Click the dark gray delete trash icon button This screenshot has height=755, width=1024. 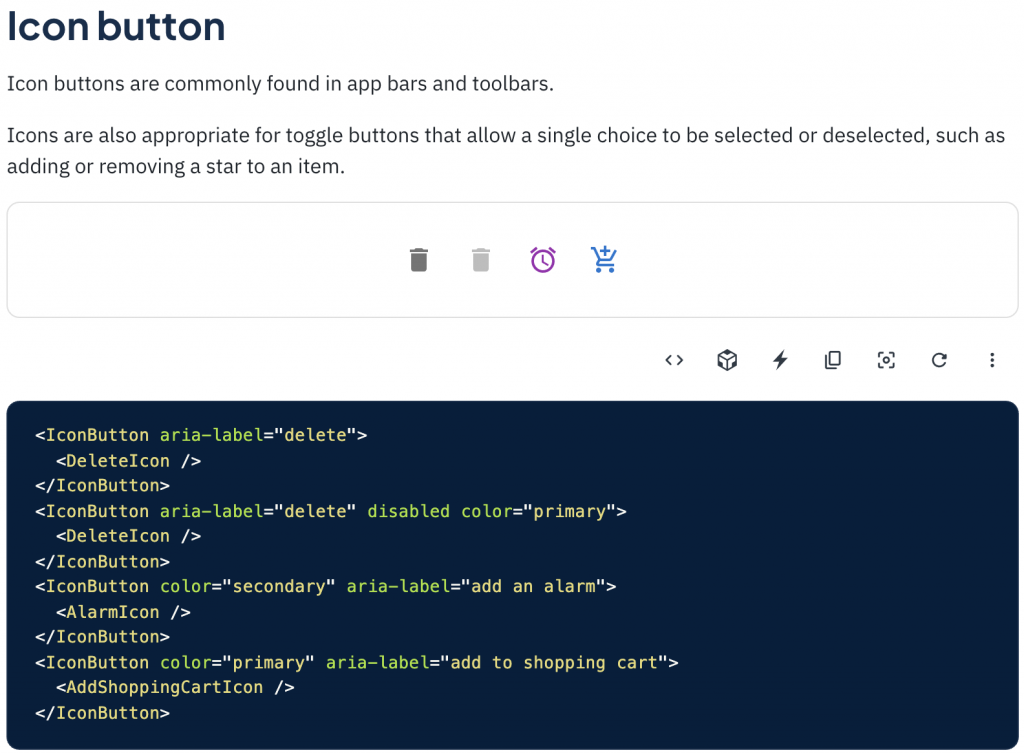click(x=419, y=260)
